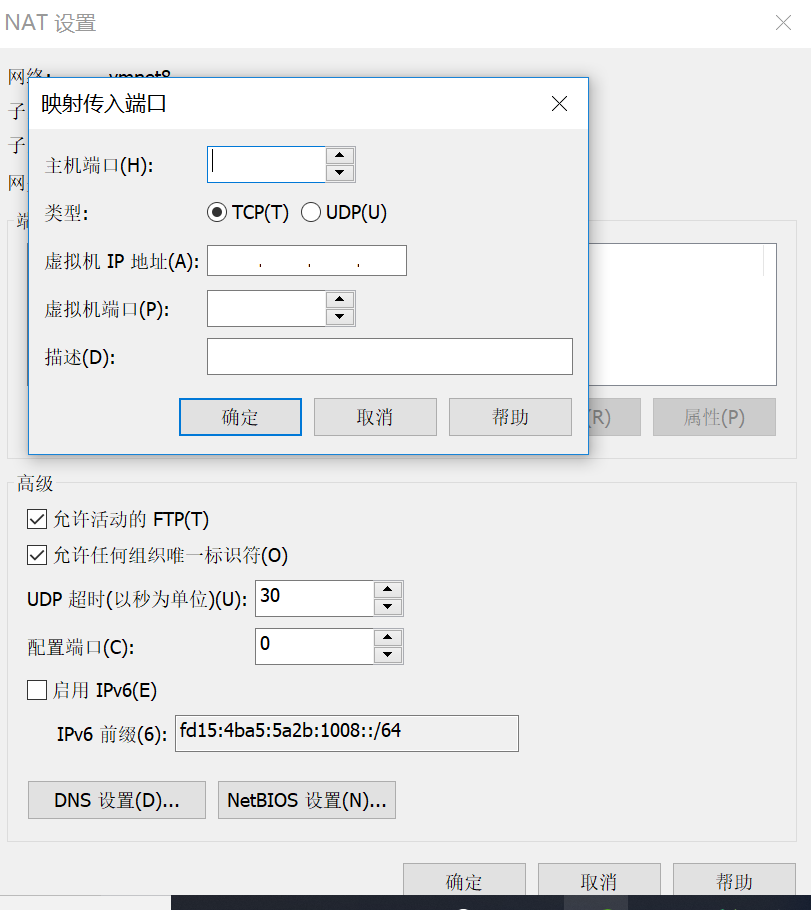Image resolution: width=811 pixels, height=910 pixels.
Task: Cancel the 映射传入端口 dialog
Action: pyautogui.click(x=375, y=417)
